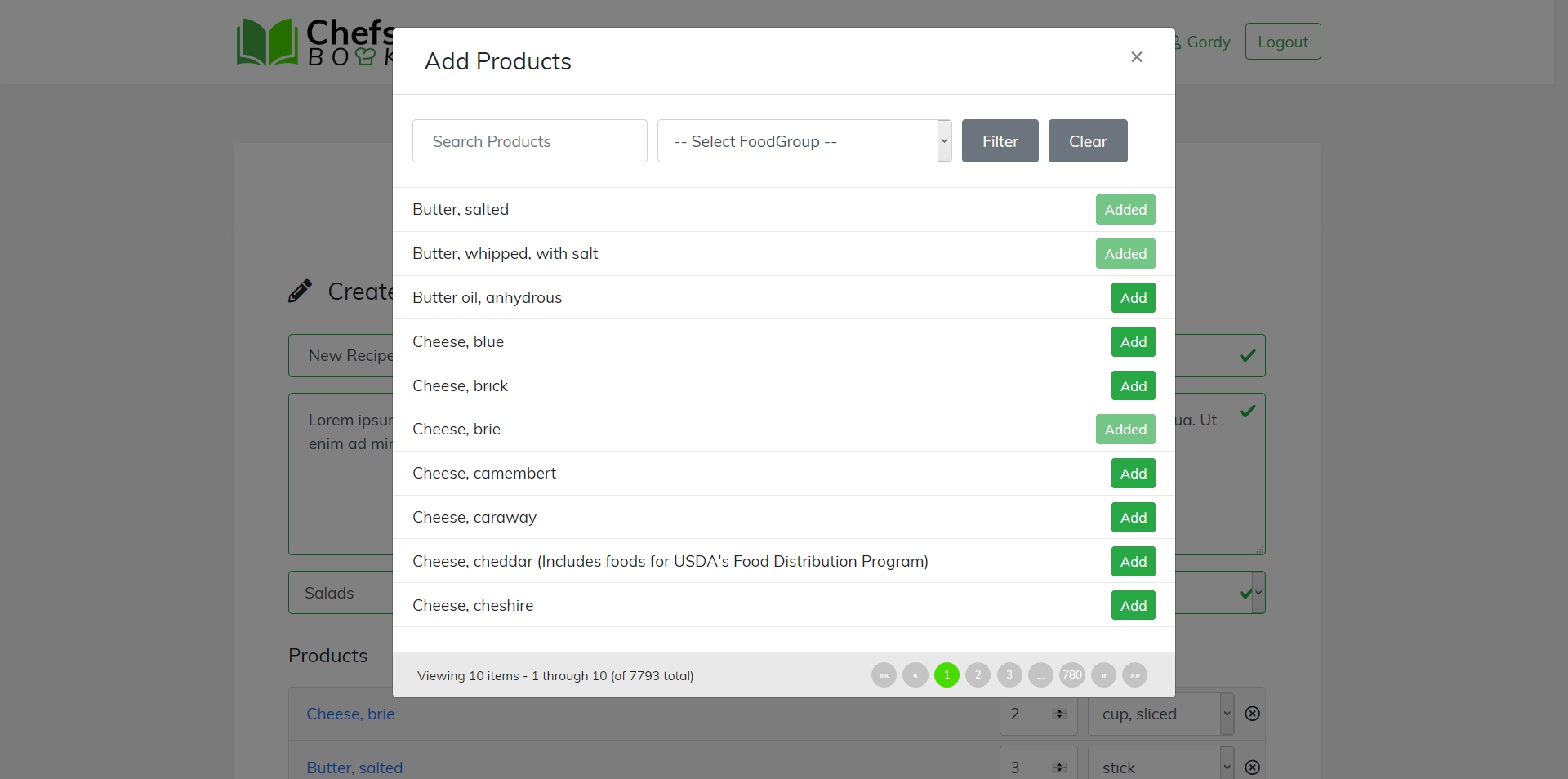Add Cheese, blue to recipe

1134,342
